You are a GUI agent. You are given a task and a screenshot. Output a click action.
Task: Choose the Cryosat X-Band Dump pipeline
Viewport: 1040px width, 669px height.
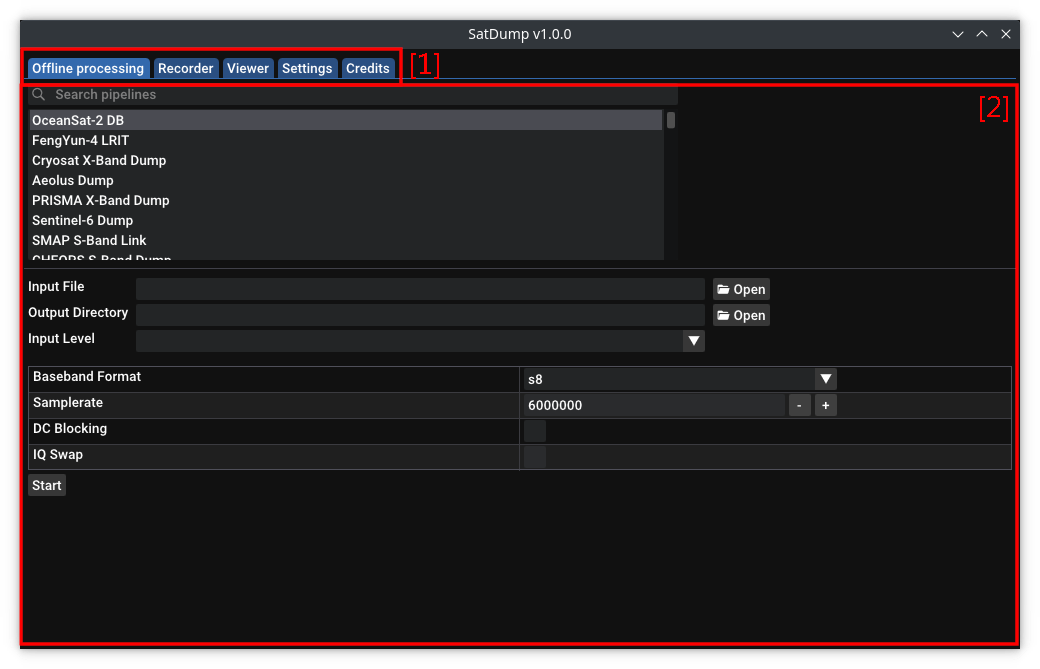pyautogui.click(x=346, y=160)
